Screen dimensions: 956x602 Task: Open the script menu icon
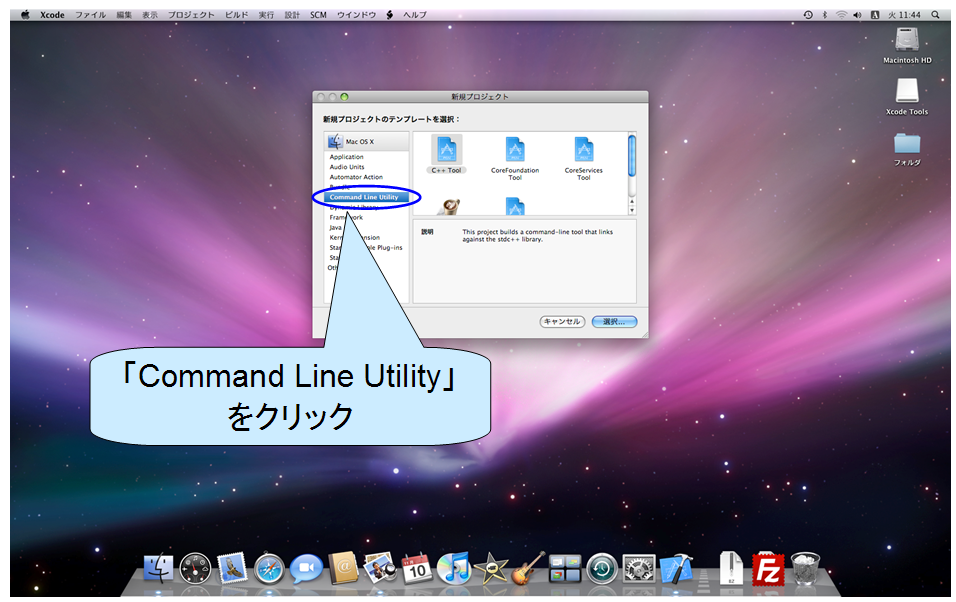pos(390,15)
